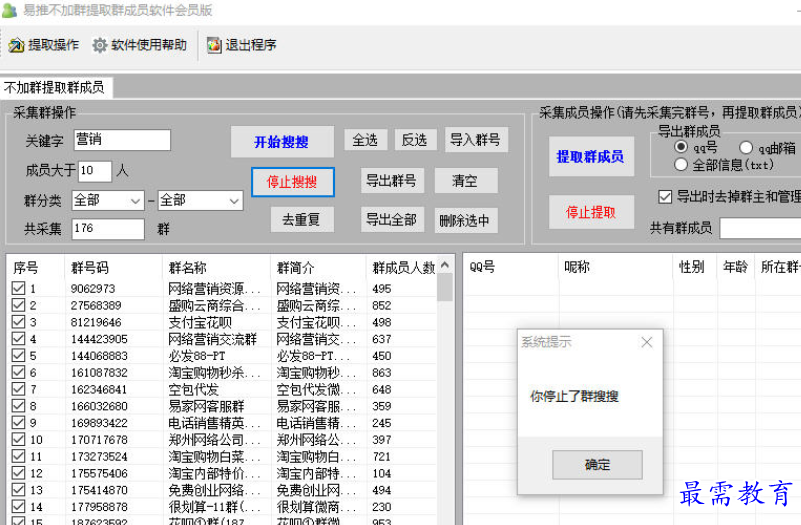Select group name 支付宝花呗

tap(200, 322)
